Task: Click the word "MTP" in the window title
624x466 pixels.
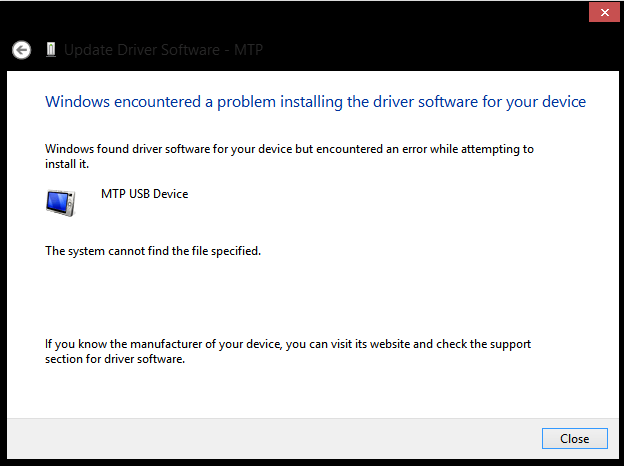Action: [x=248, y=49]
